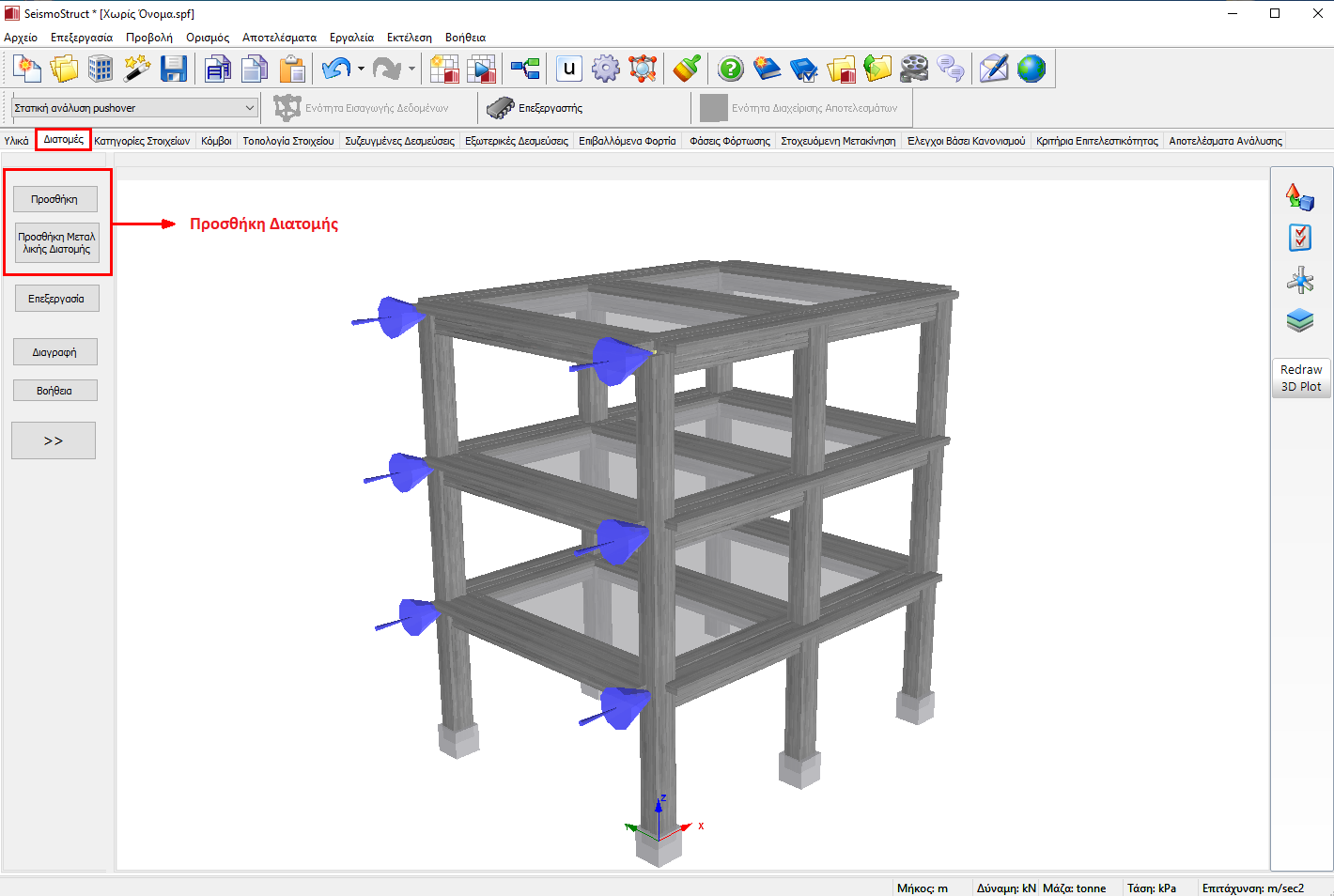1334x896 pixels.
Task: Click the Processor chip icon (Επεξεργαστής)
Action: (500, 108)
